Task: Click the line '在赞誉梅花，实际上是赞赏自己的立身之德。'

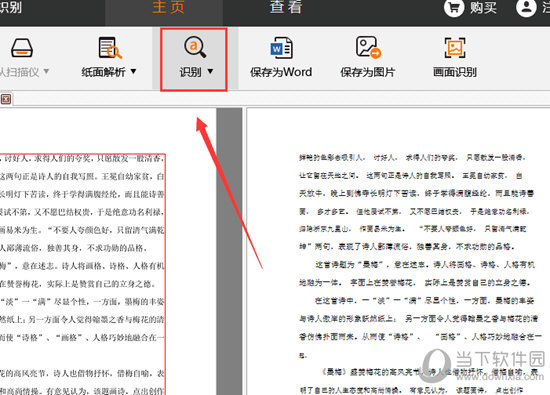Action: click(77, 284)
